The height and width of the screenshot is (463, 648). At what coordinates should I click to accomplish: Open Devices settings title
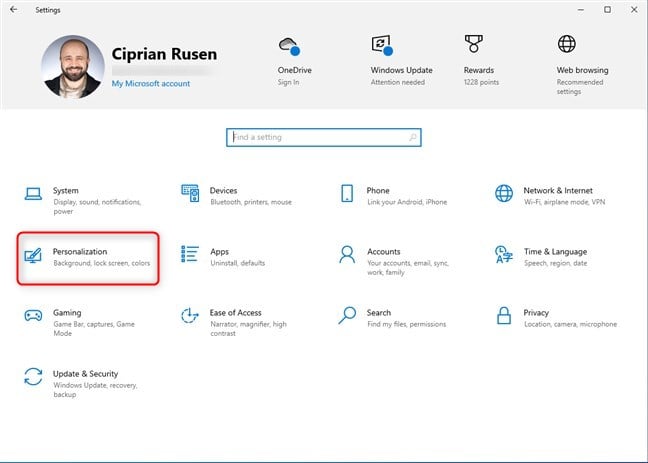point(223,191)
